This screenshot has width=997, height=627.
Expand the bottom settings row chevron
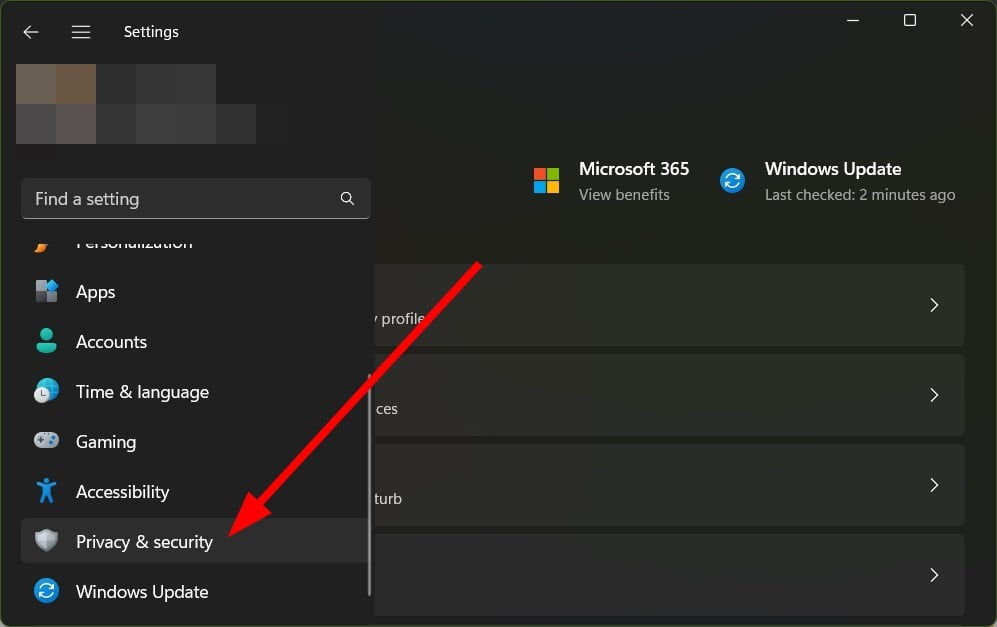pos(934,575)
